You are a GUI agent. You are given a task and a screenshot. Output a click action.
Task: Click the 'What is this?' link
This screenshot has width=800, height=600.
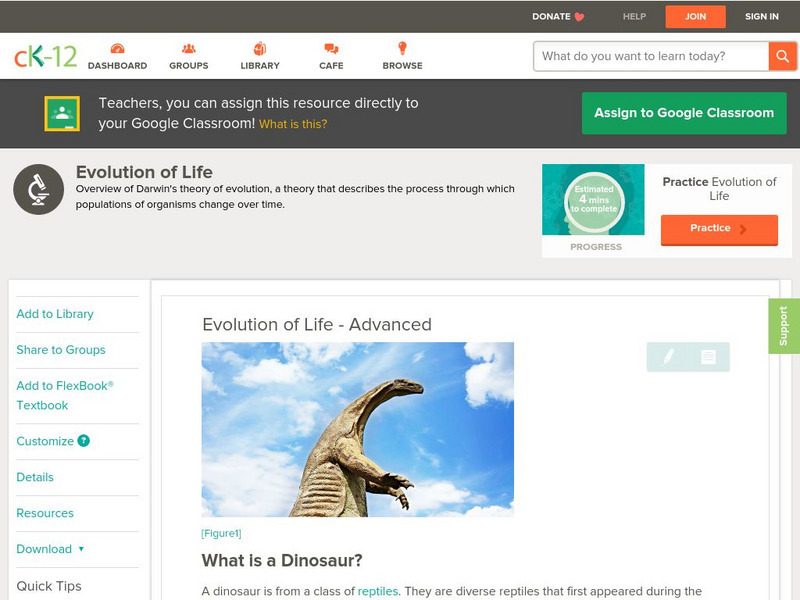(x=293, y=124)
